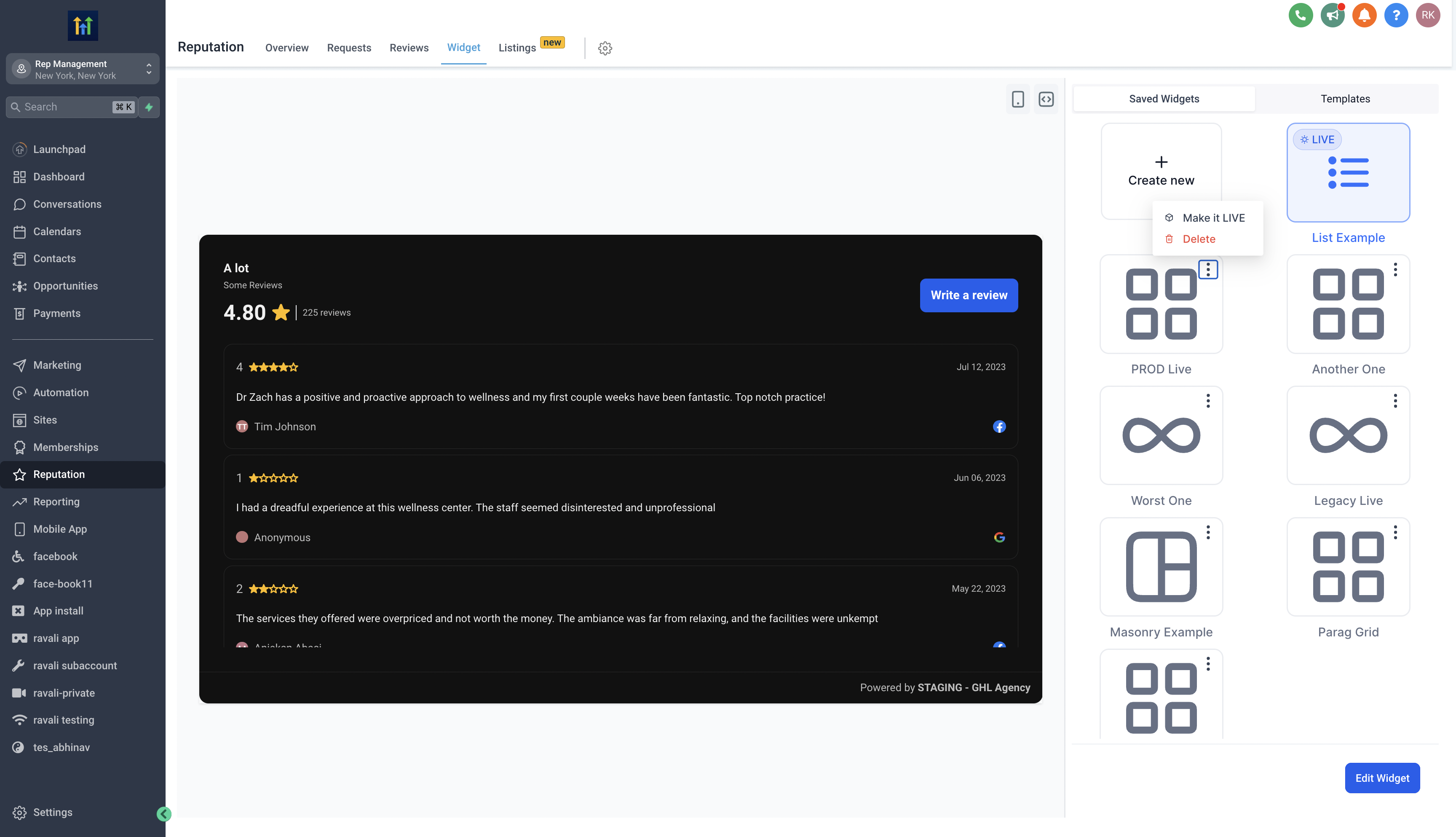Open the announcements megaphone icon
Screen dimensions: 1456x837
coord(1333,15)
